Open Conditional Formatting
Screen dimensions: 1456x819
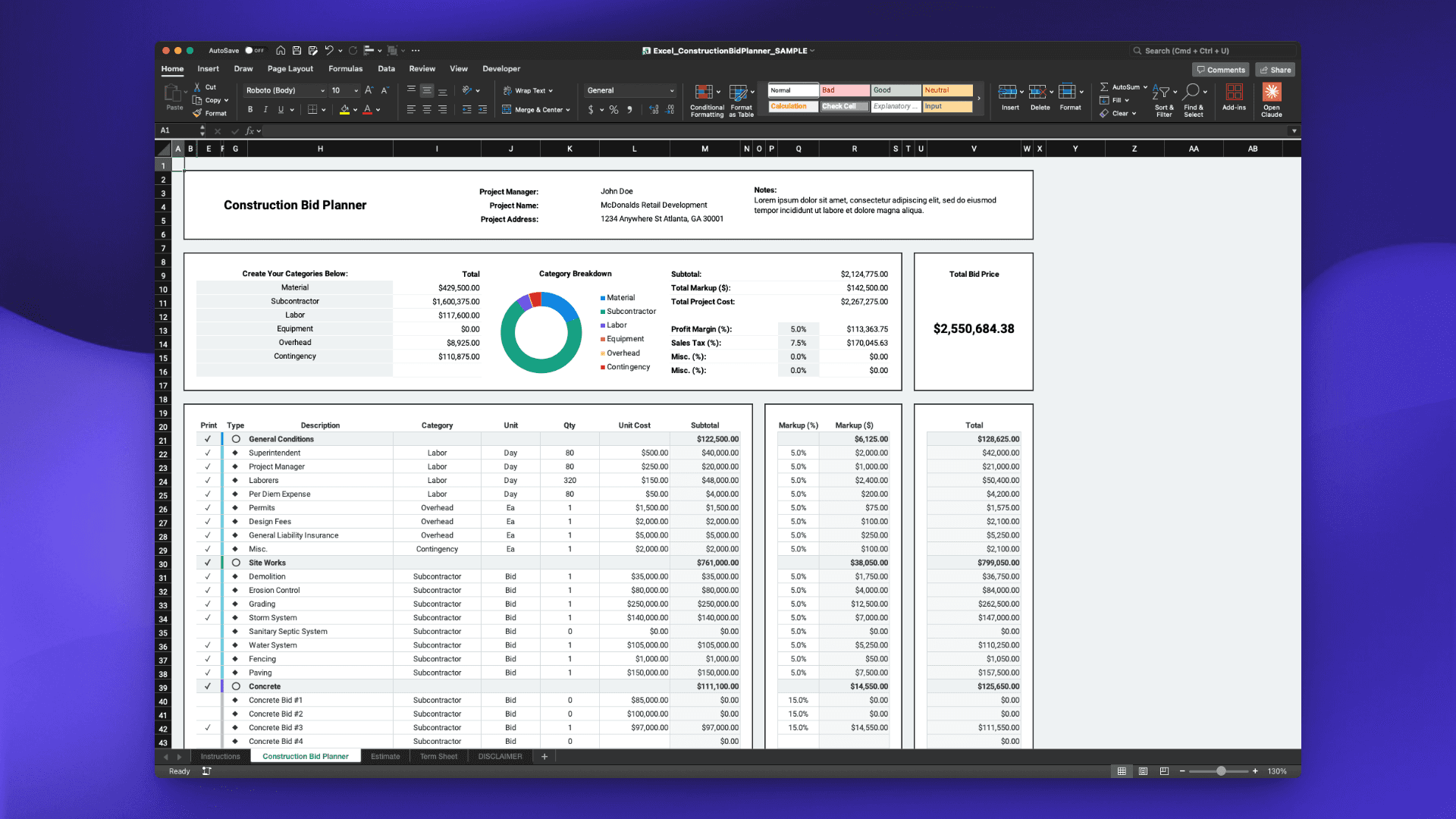pos(707,100)
